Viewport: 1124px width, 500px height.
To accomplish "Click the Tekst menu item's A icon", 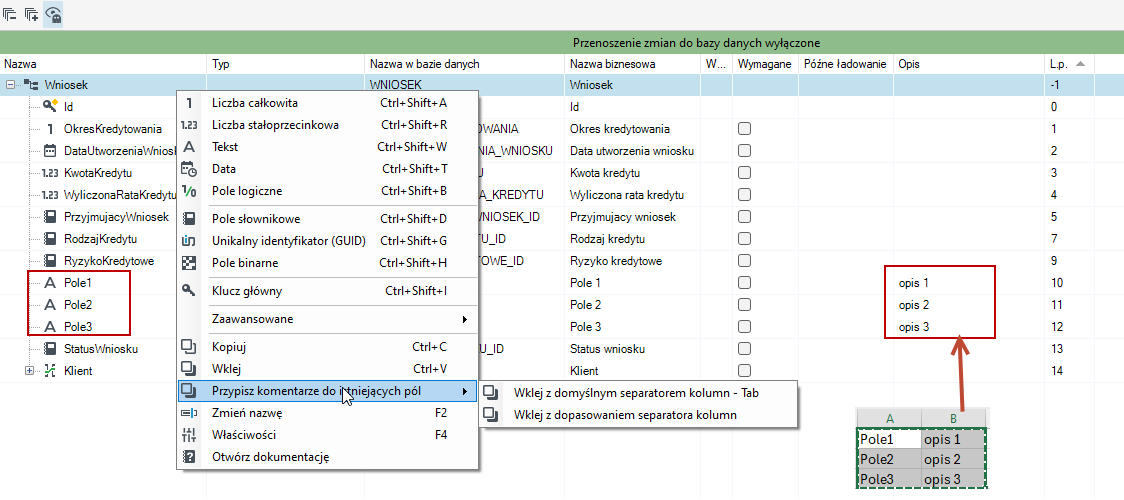I will click(189, 147).
